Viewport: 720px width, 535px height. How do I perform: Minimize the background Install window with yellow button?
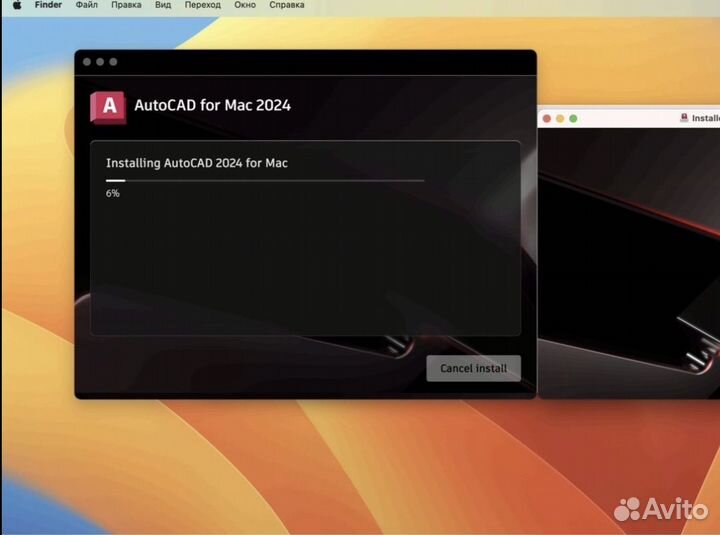click(560, 118)
